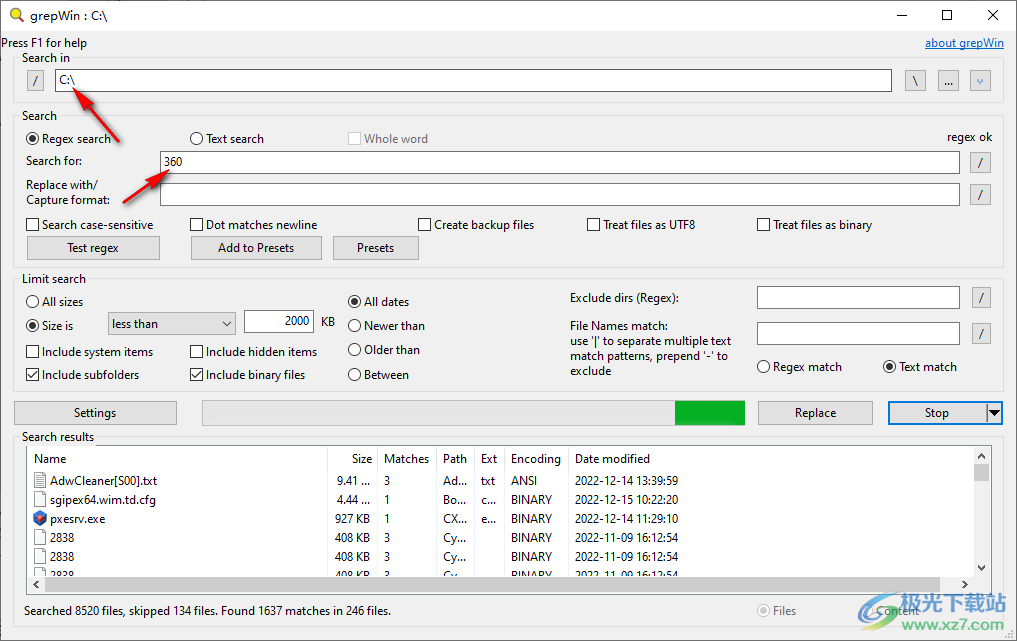The height and width of the screenshot is (641, 1017).
Task: Select Newer than date option
Action: 386,326
